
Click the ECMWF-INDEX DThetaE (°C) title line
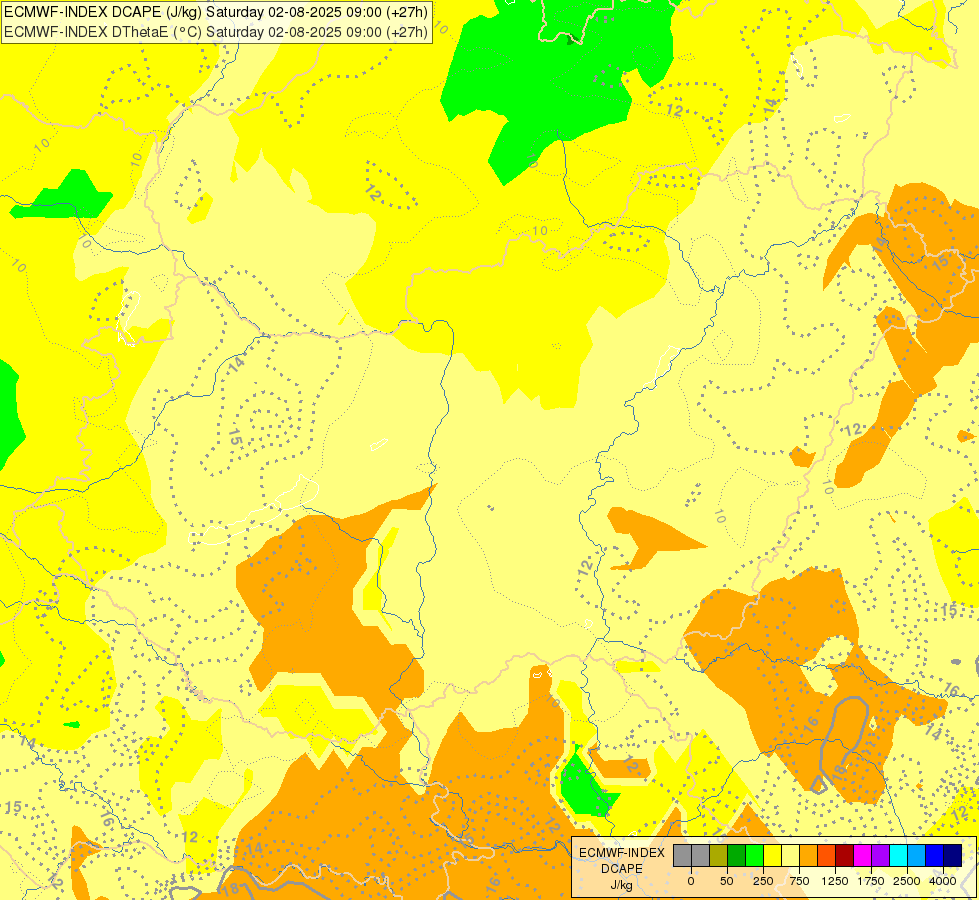(x=216, y=32)
